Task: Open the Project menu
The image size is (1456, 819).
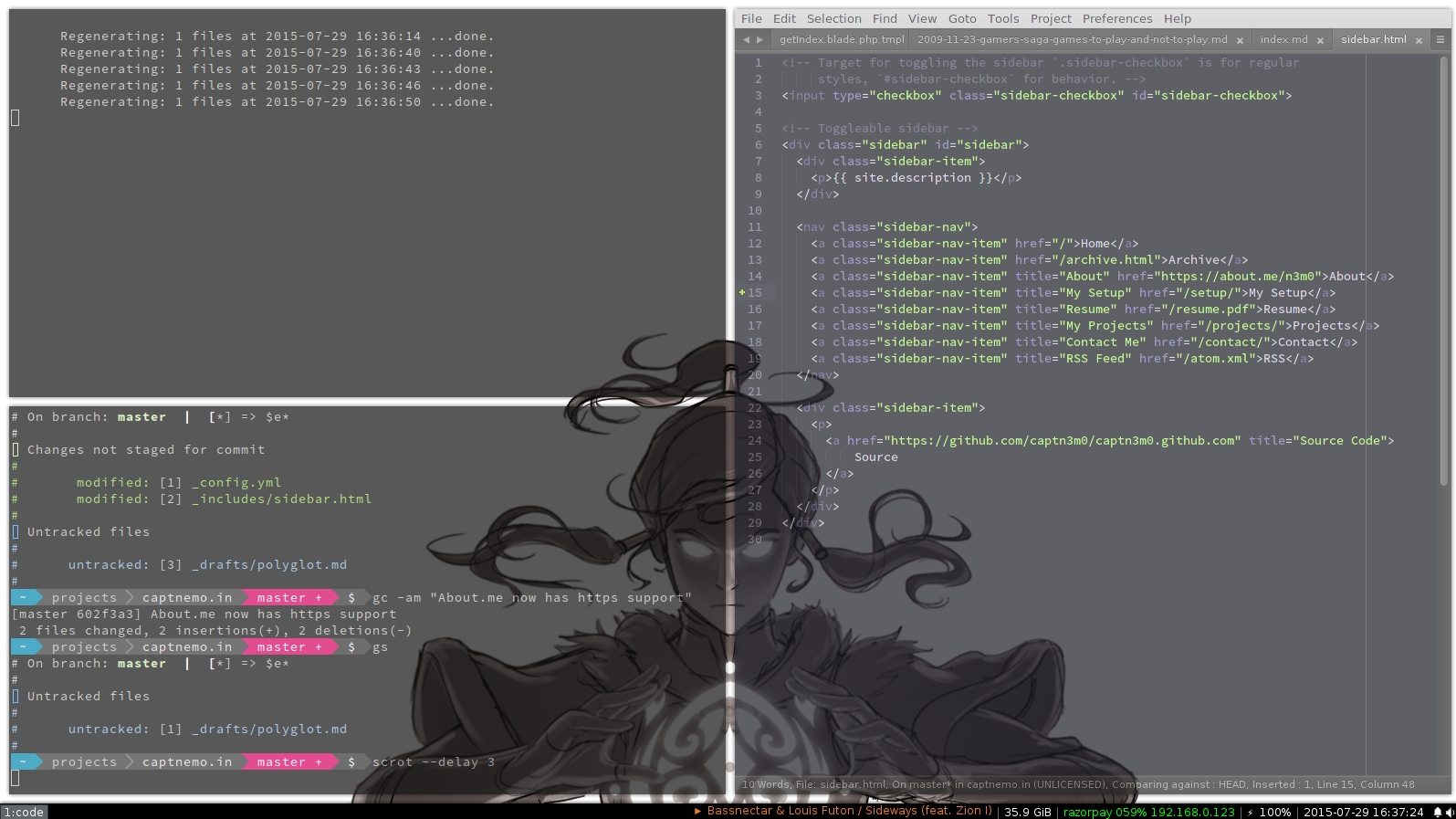Action: (1051, 18)
